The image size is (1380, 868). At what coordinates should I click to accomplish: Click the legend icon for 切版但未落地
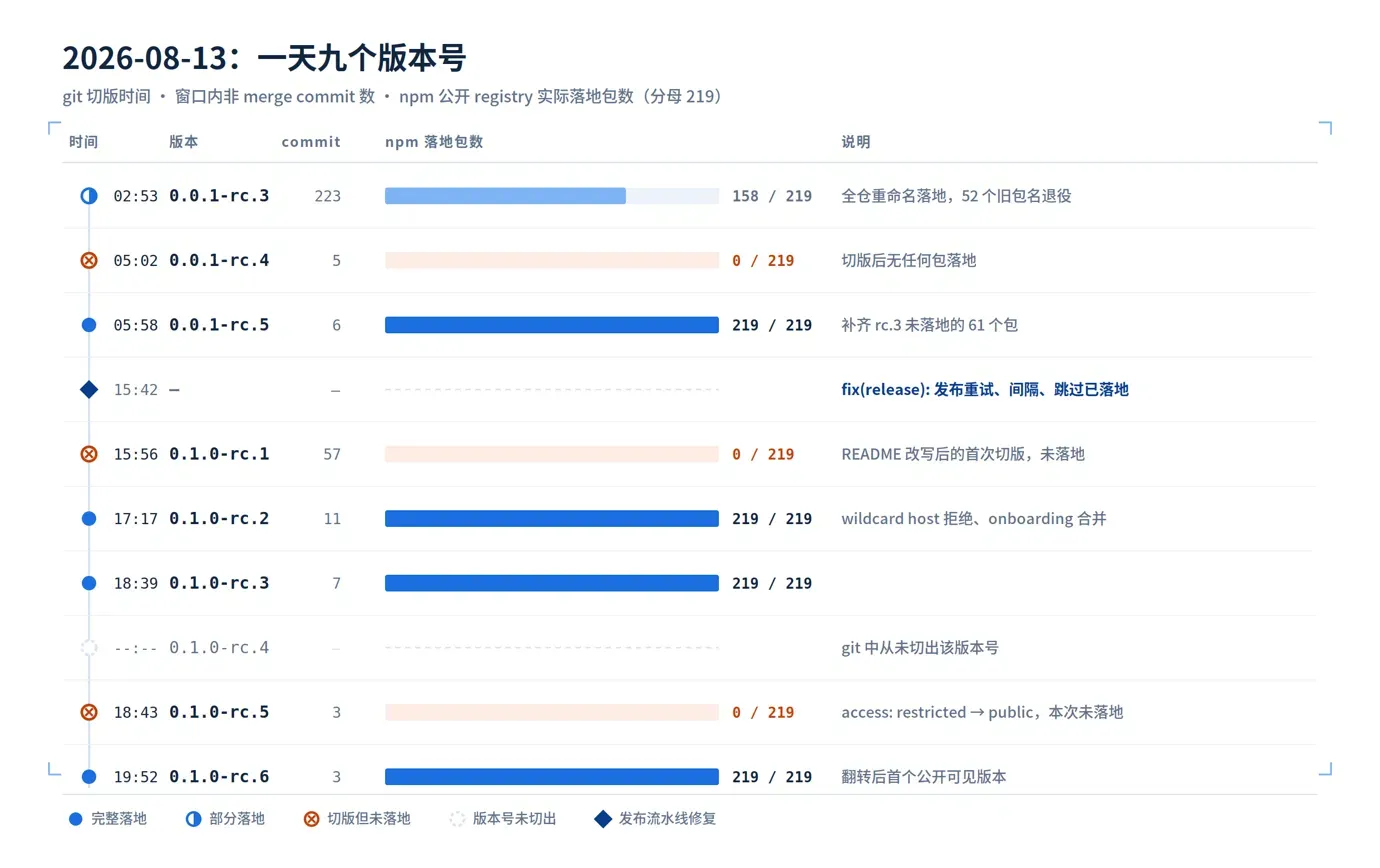click(x=311, y=819)
